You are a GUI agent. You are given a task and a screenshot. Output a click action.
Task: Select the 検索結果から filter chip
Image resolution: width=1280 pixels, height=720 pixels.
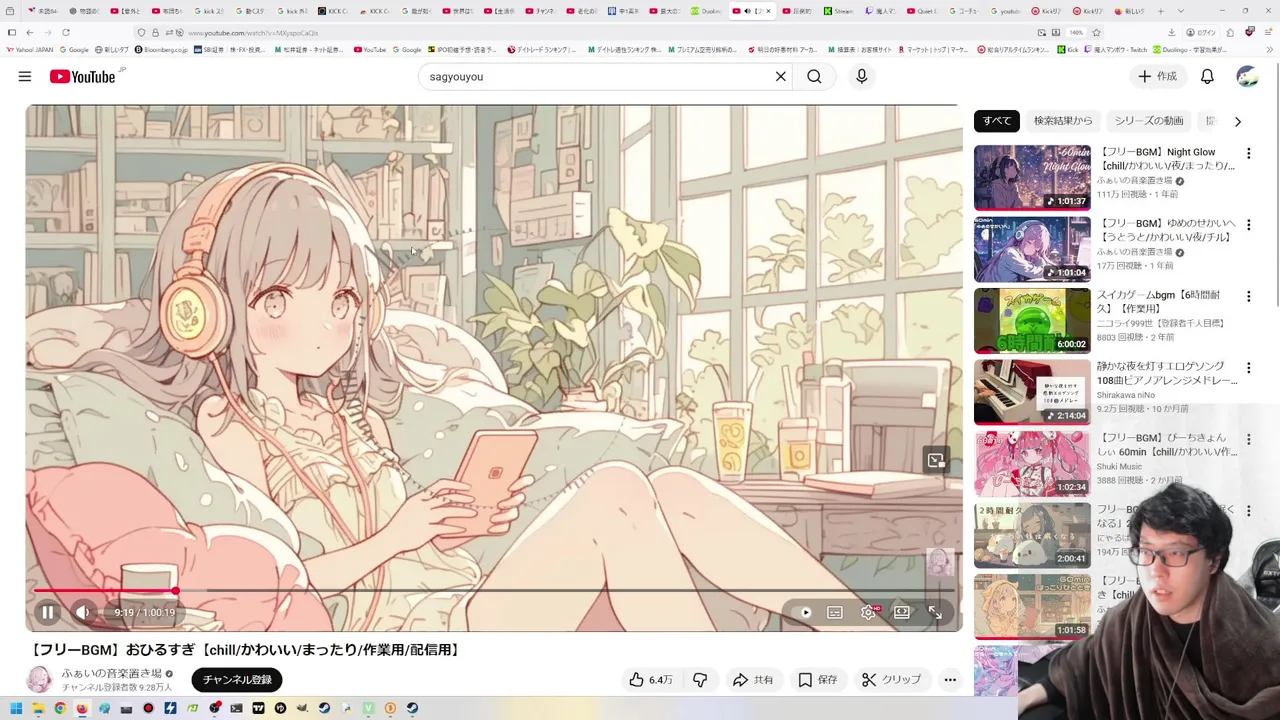[1063, 121]
